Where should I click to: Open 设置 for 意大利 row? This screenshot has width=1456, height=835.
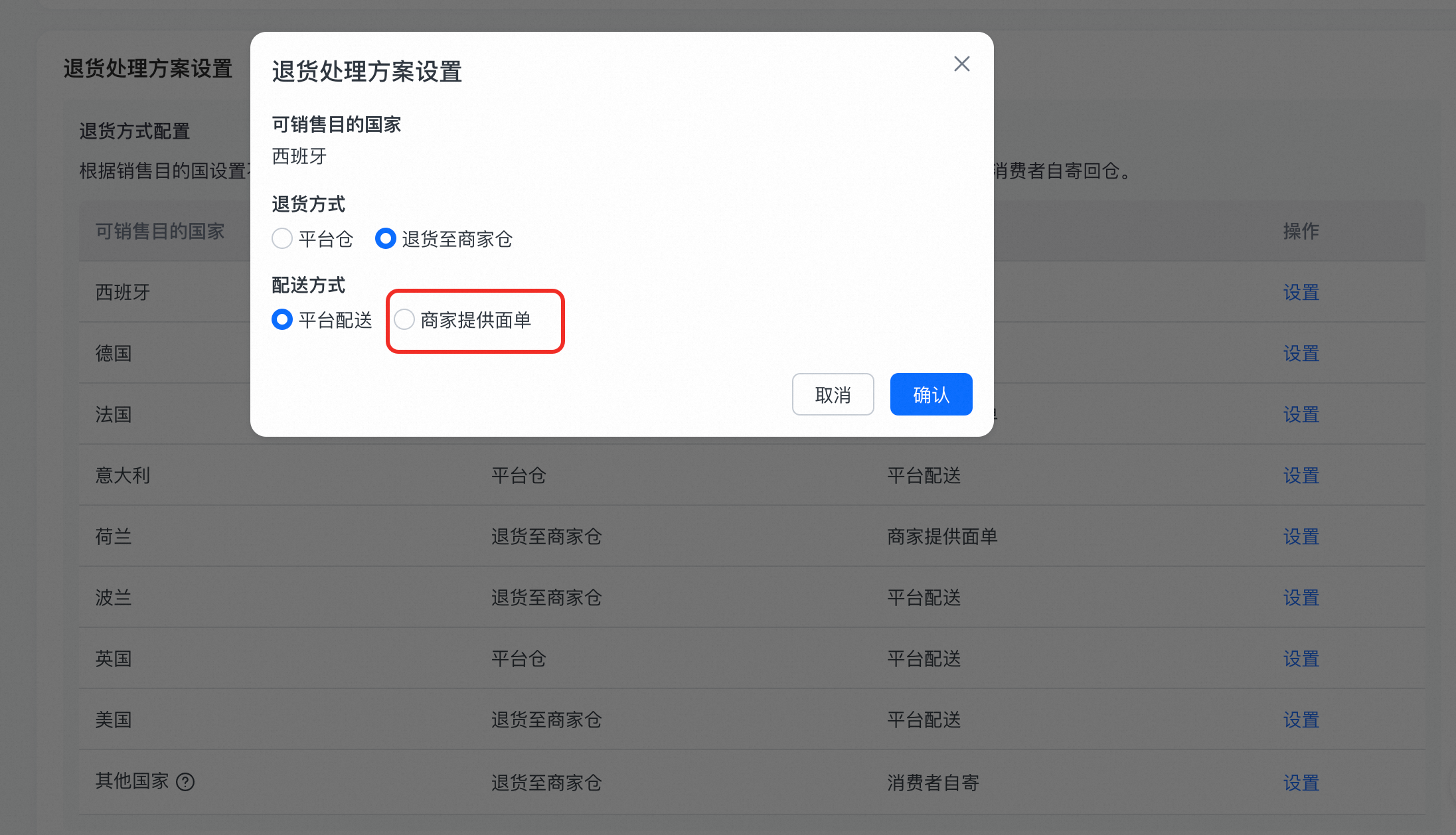1301,475
